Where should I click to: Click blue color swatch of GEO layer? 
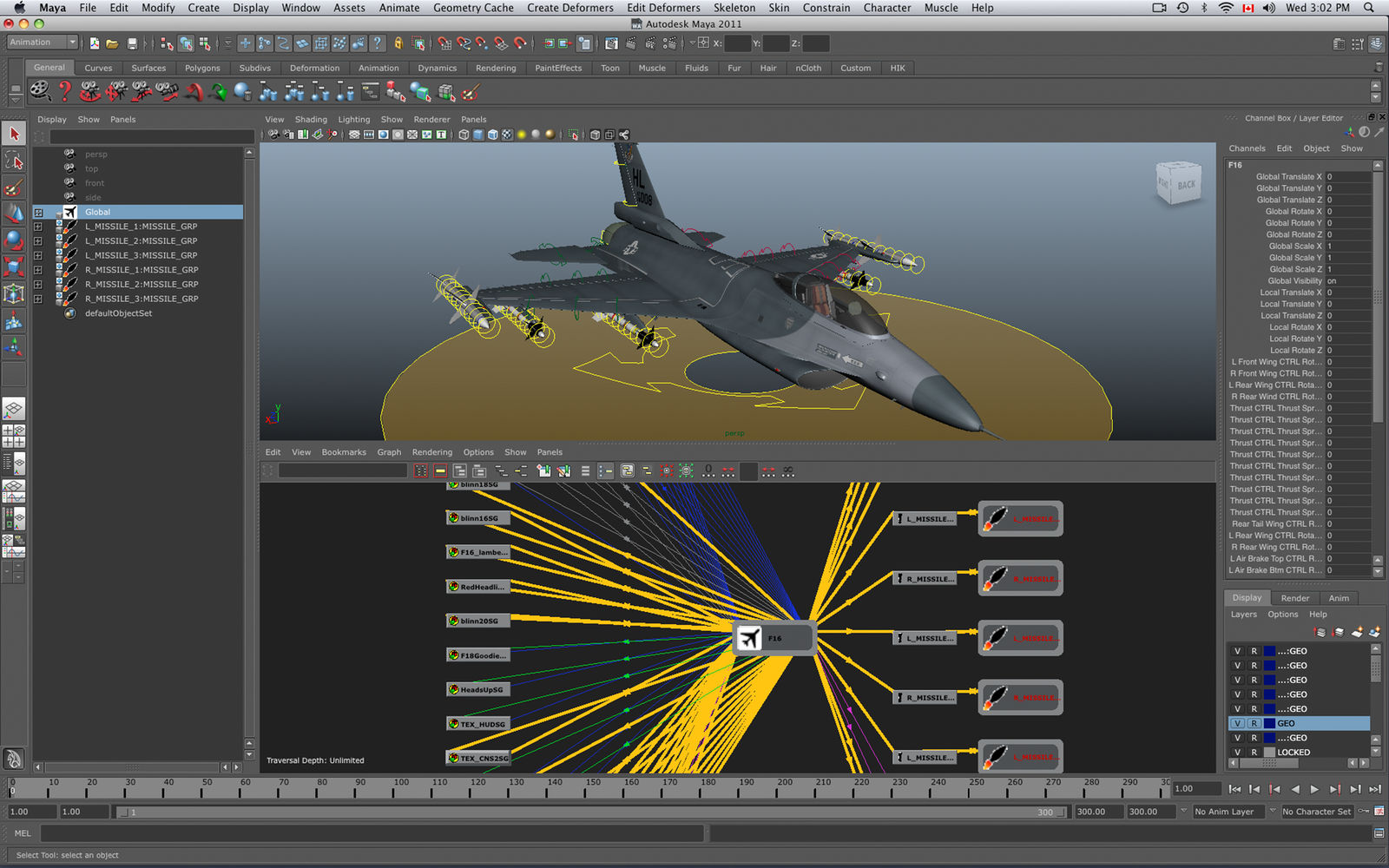coord(1269,723)
